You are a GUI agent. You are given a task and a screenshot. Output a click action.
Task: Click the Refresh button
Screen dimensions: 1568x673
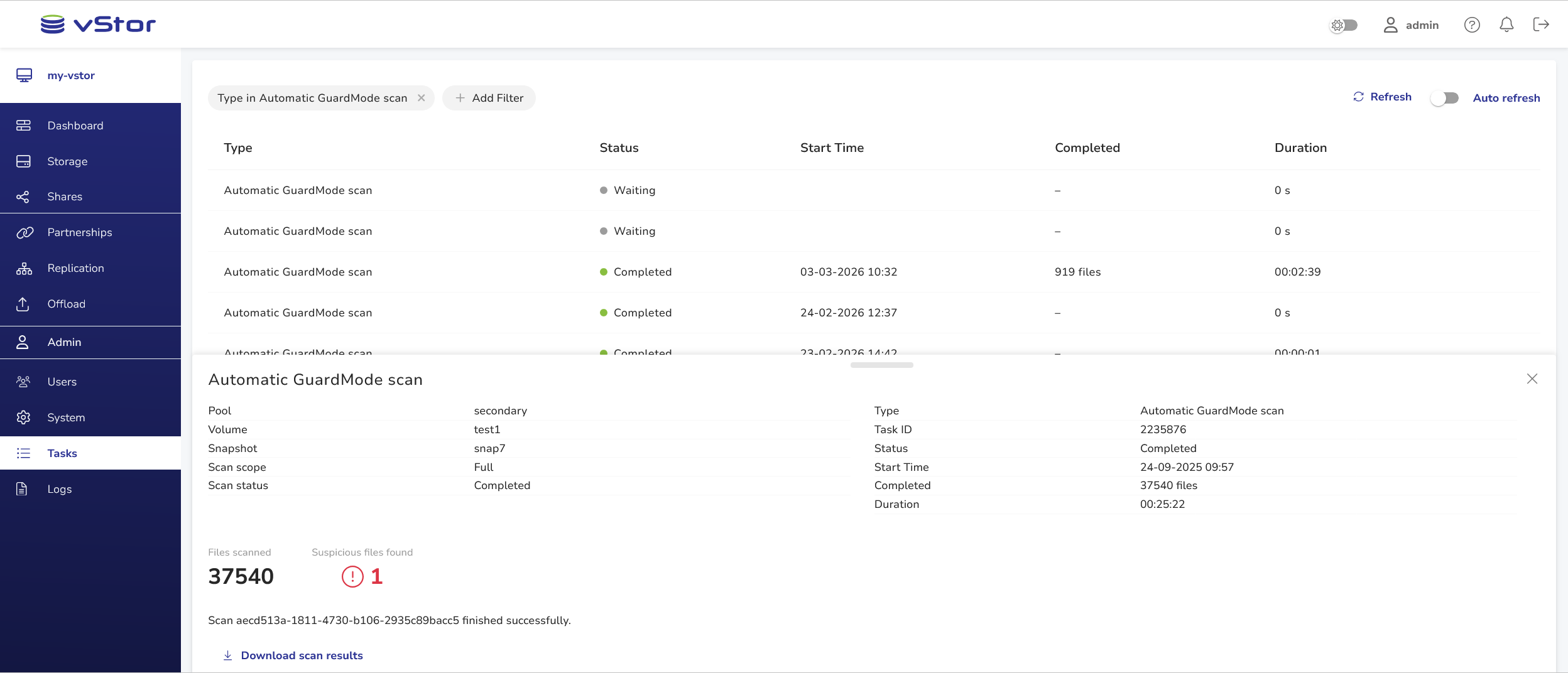[1382, 97]
